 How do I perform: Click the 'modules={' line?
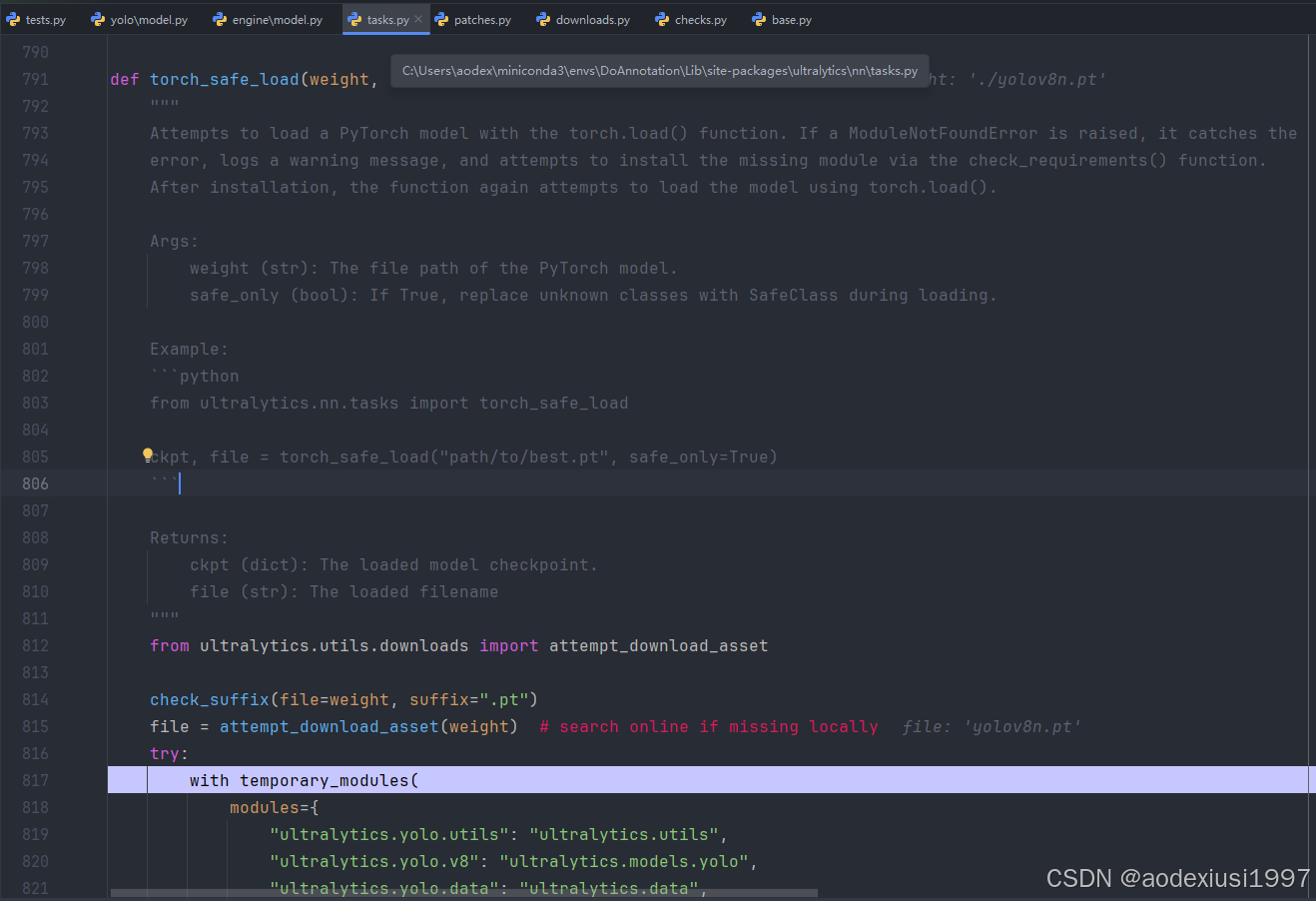click(x=275, y=808)
